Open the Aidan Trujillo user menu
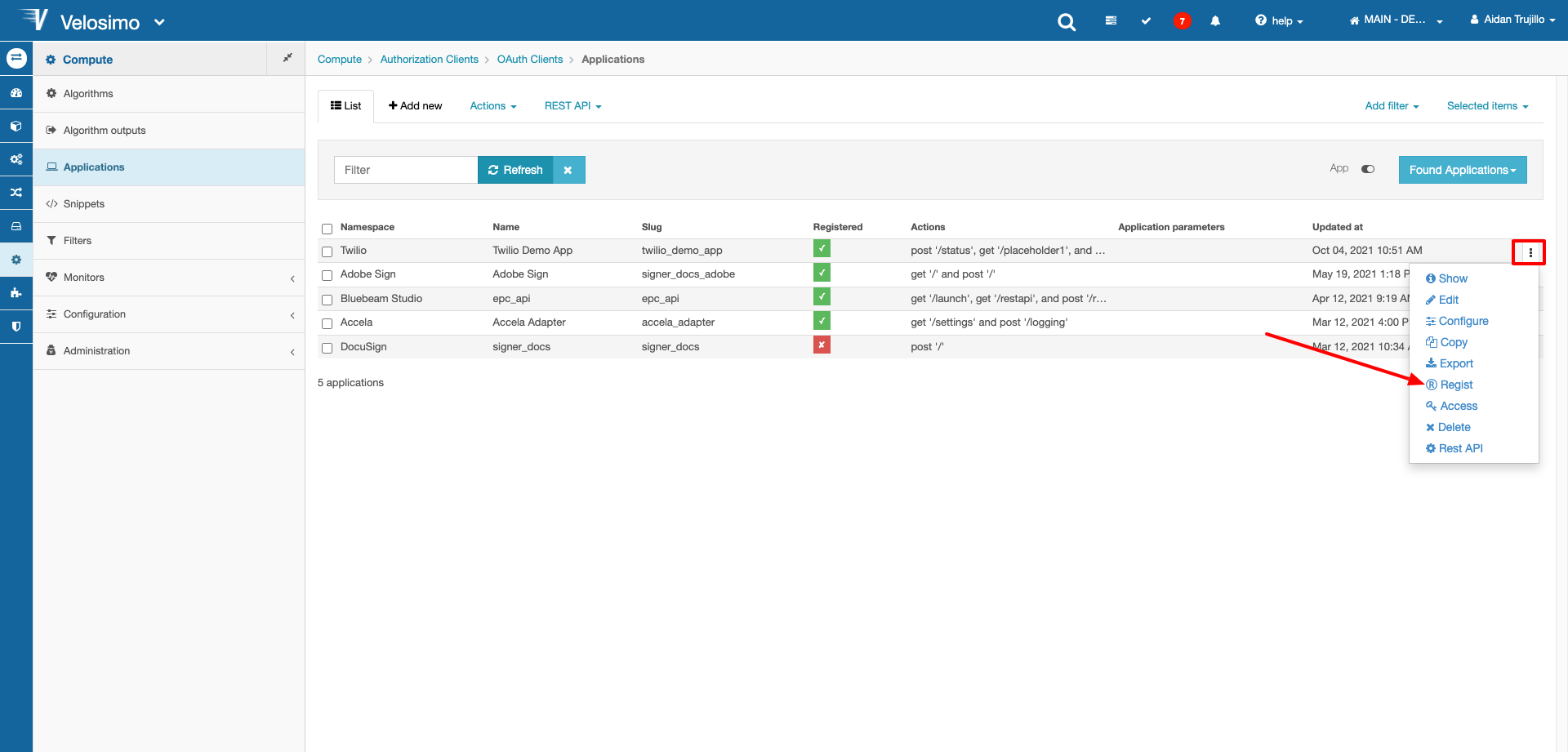This screenshot has height=752, width=1568. point(1512,20)
